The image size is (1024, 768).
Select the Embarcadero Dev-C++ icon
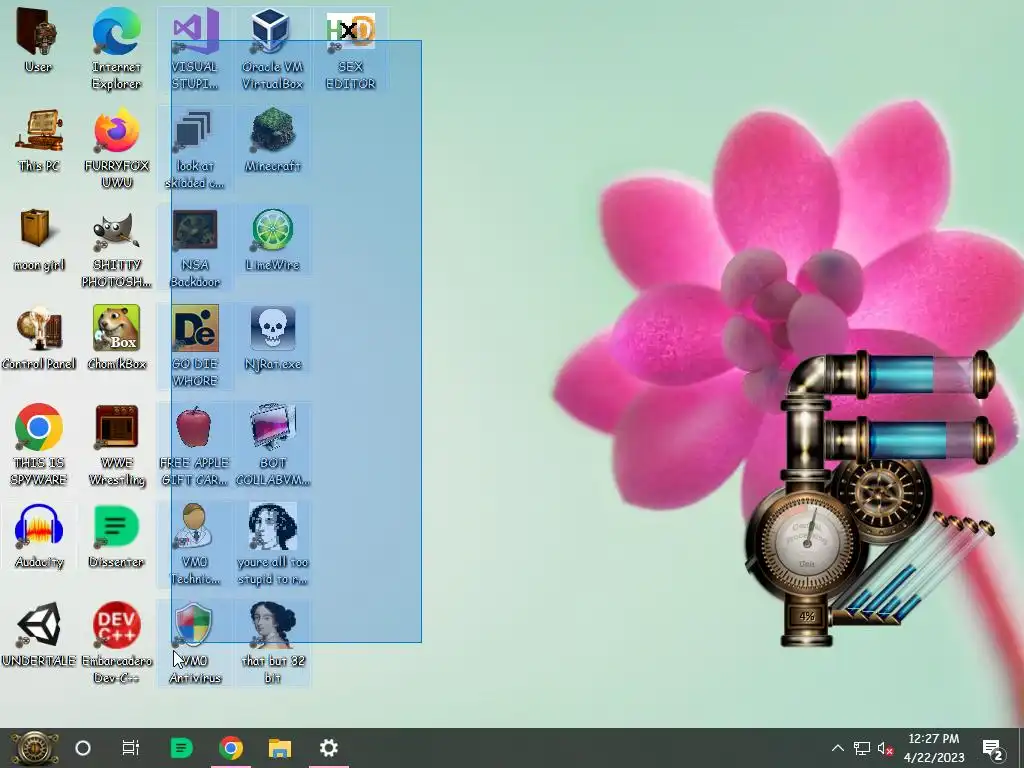tap(116, 643)
